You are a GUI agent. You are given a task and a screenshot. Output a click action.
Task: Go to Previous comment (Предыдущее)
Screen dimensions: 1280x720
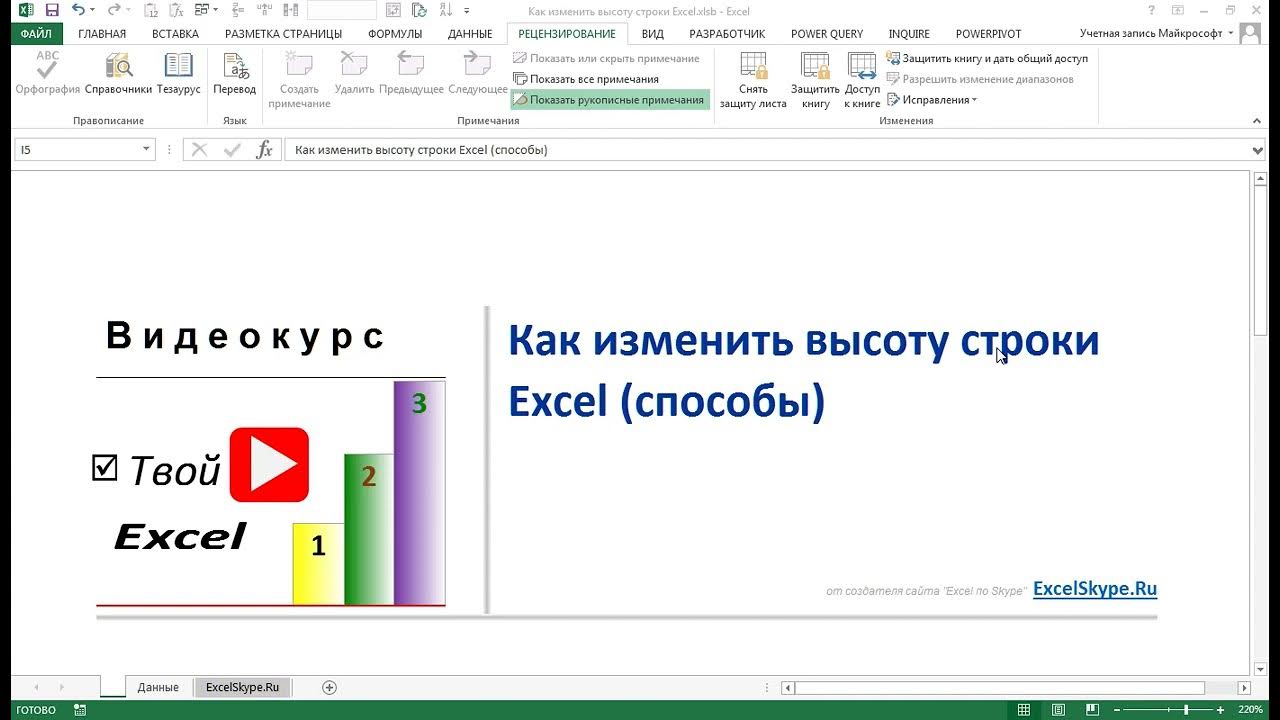pos(411,74)
